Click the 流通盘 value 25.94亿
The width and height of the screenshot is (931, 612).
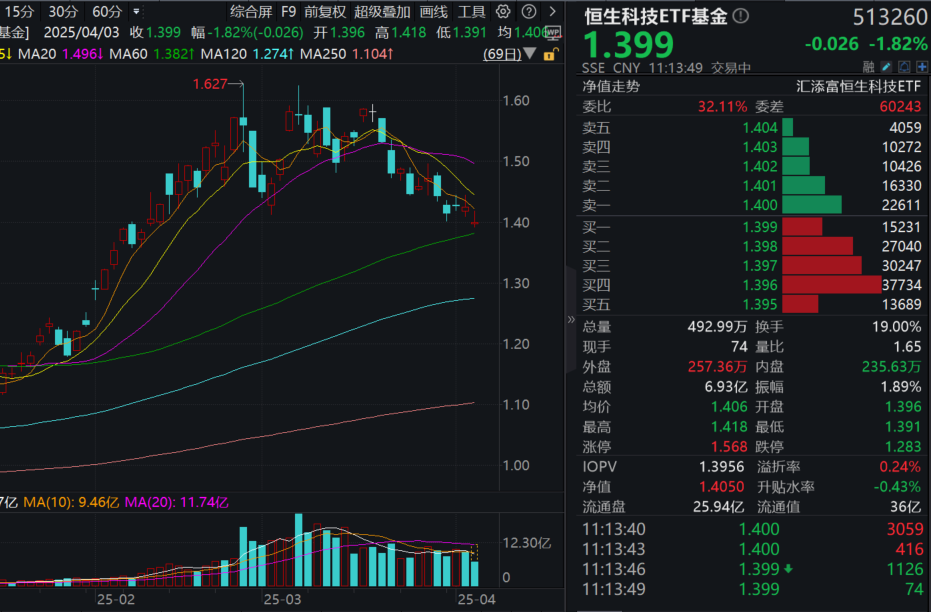click(718, 508)
